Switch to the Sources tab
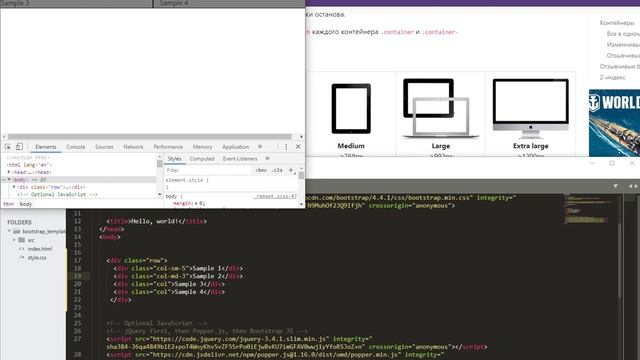The image size is (640, 360). (x=104, y=147)
